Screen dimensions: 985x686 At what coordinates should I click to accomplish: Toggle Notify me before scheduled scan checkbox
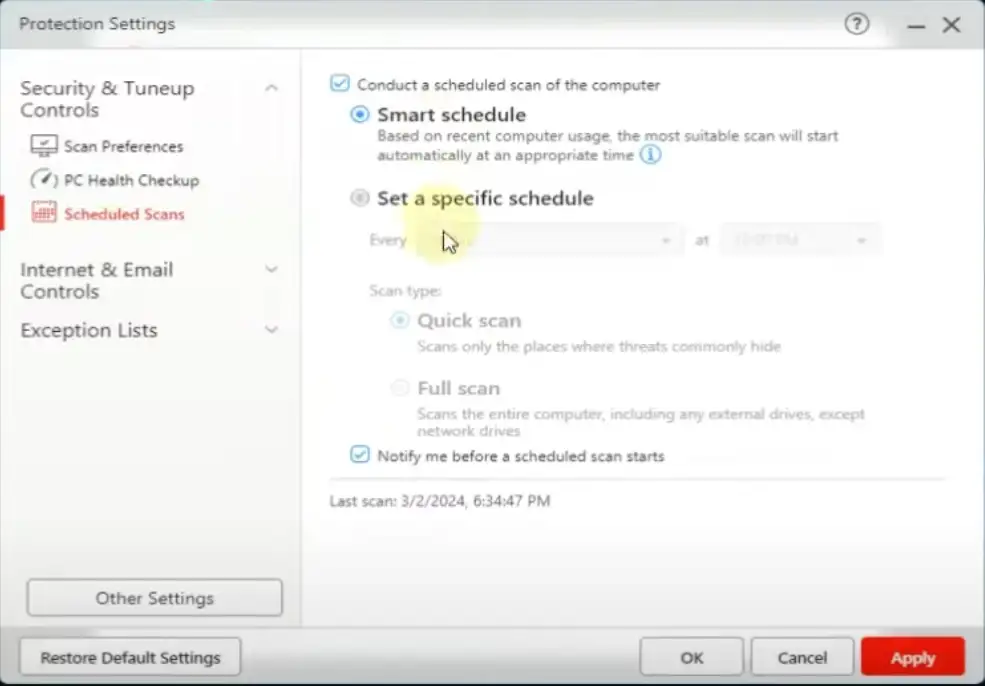pyautogui.click(x=360, y=454)
